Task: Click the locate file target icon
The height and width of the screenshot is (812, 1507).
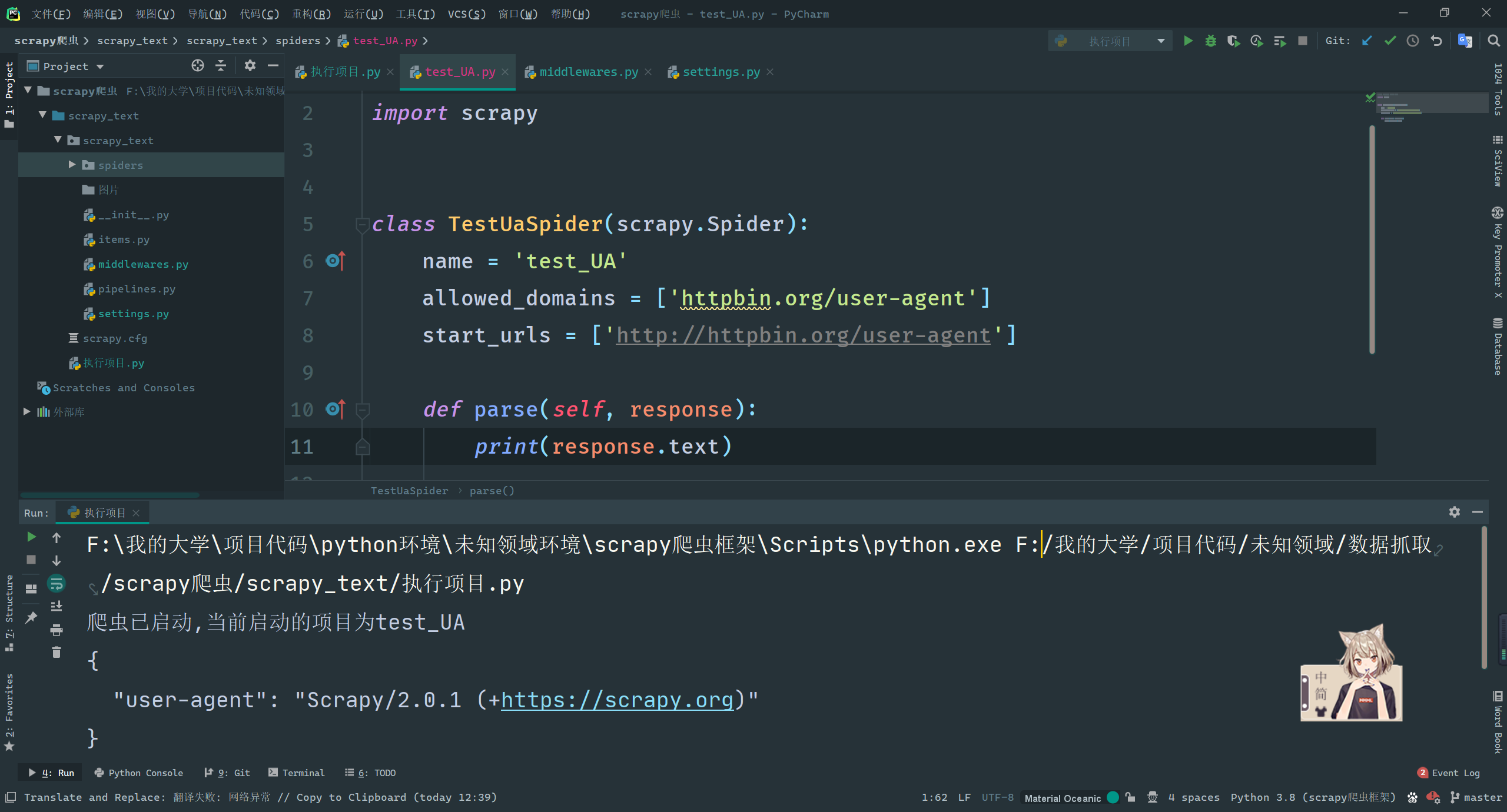Action: 198,66
